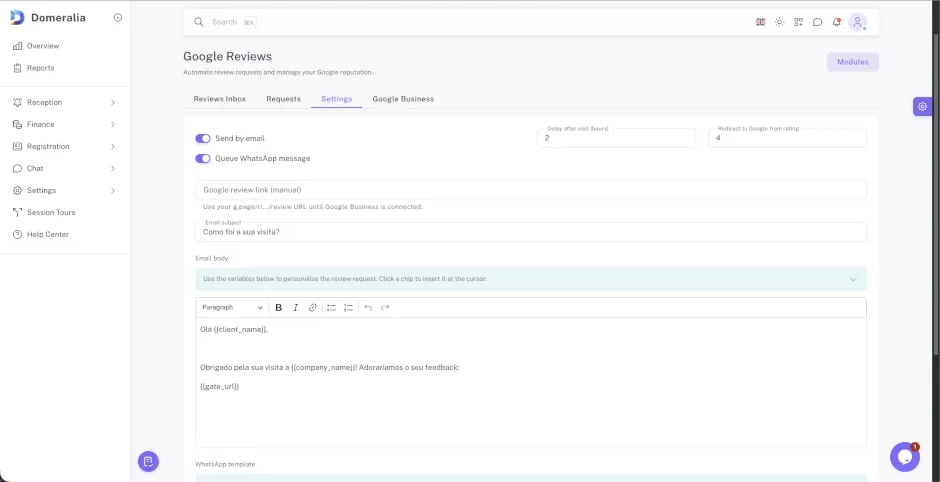The width and height of the screenshot is (940, 482).
Task: Collapse sidebar using the circle toggle icon
Action: coord(118,18)
